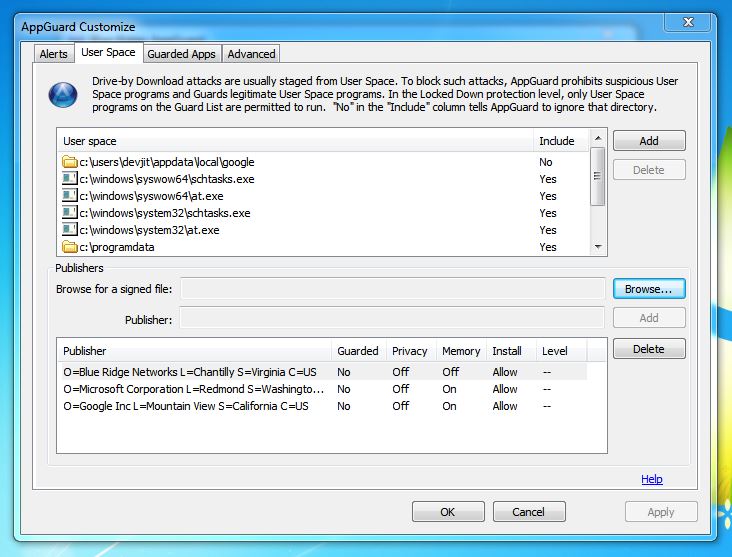Switch to the Alerts tab
The width and height of the screenshot is (732, 557).
(x=54, y=54)
